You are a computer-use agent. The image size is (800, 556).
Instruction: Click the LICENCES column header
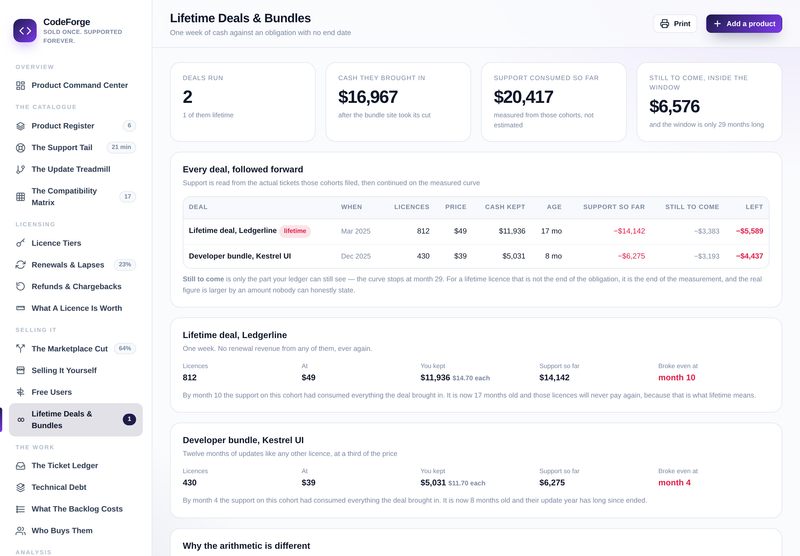(x=412, y=207)
